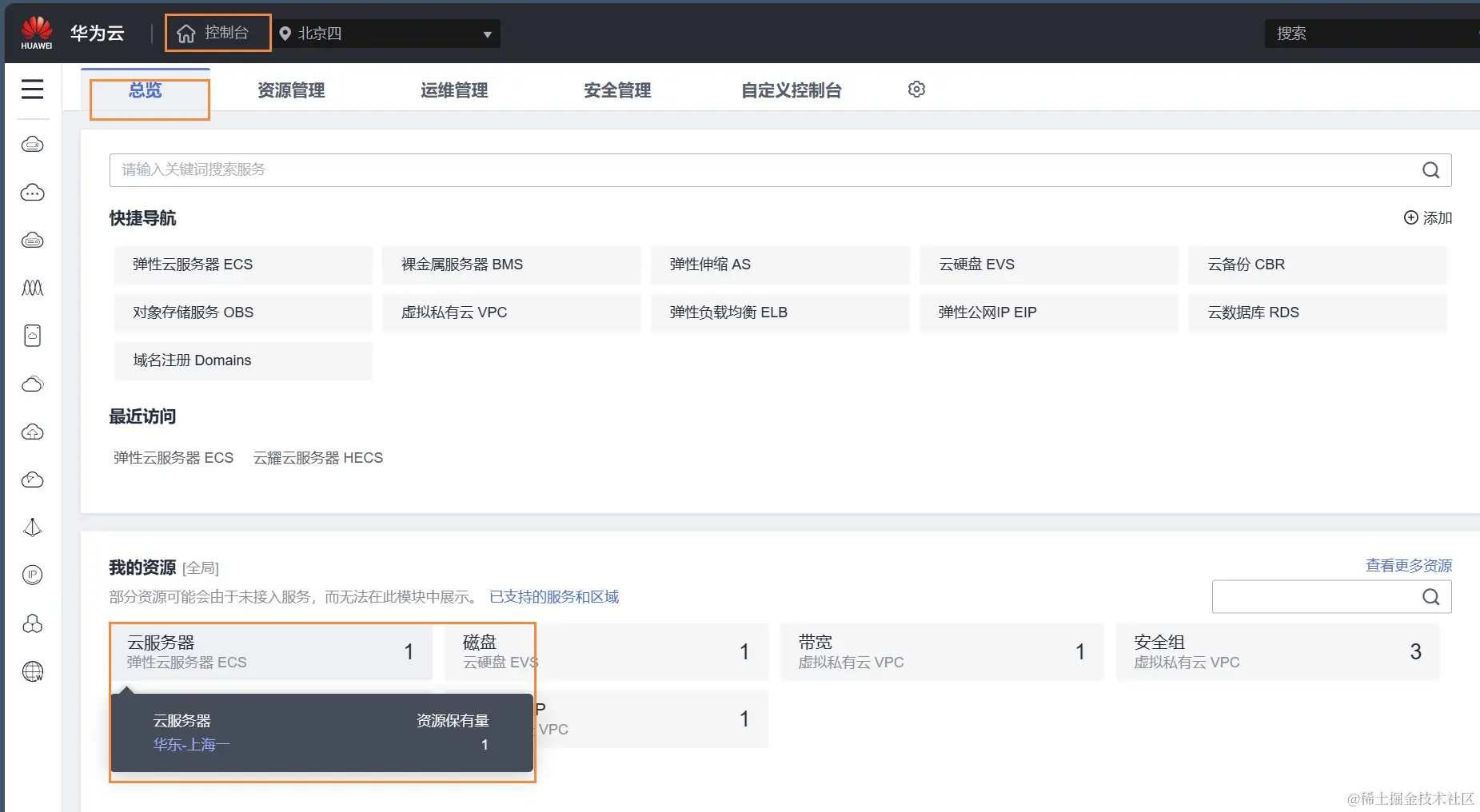Click the service keyword search field
This screenshot has height=812, width=1480.
(x=780, y=170)
